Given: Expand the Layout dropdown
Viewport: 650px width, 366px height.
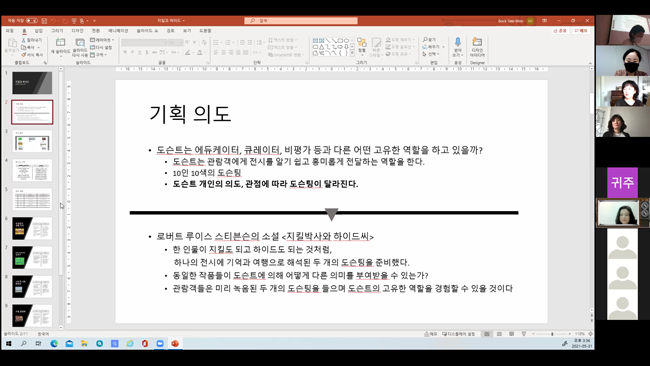Looking at the screenshot, I should (102, 40).
